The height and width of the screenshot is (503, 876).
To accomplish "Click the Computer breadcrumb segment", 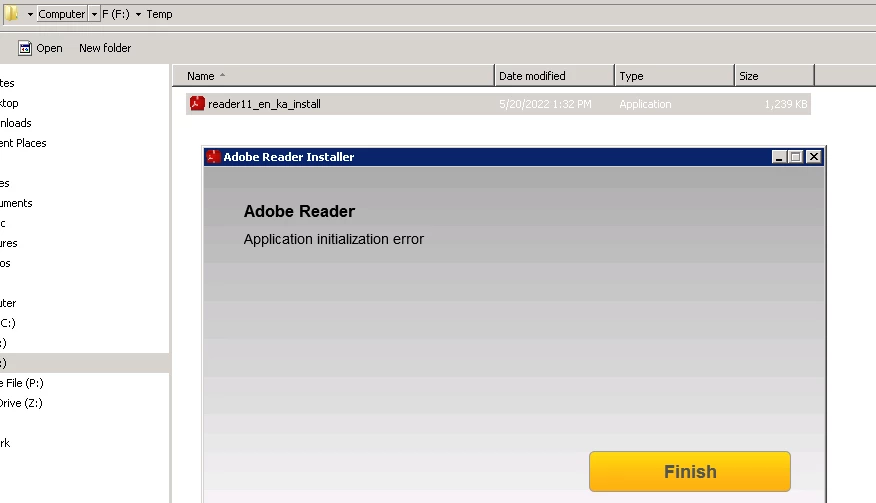I will [61, 14].
